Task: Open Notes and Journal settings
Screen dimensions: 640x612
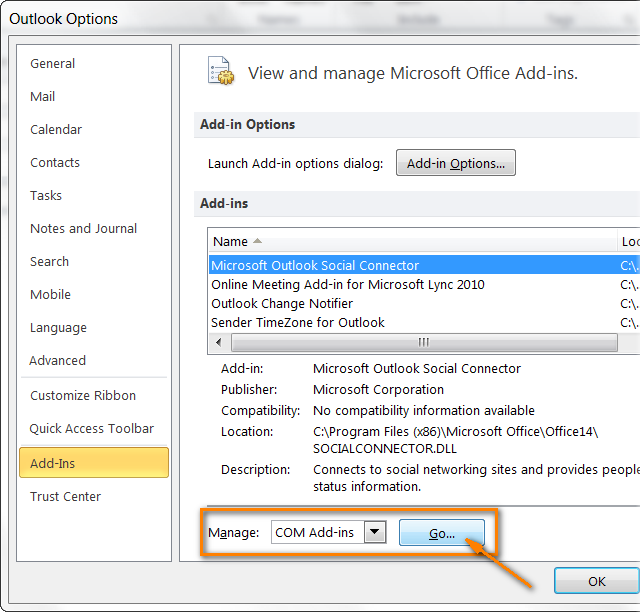Action: pyautogui.click(x=84, y=229)
